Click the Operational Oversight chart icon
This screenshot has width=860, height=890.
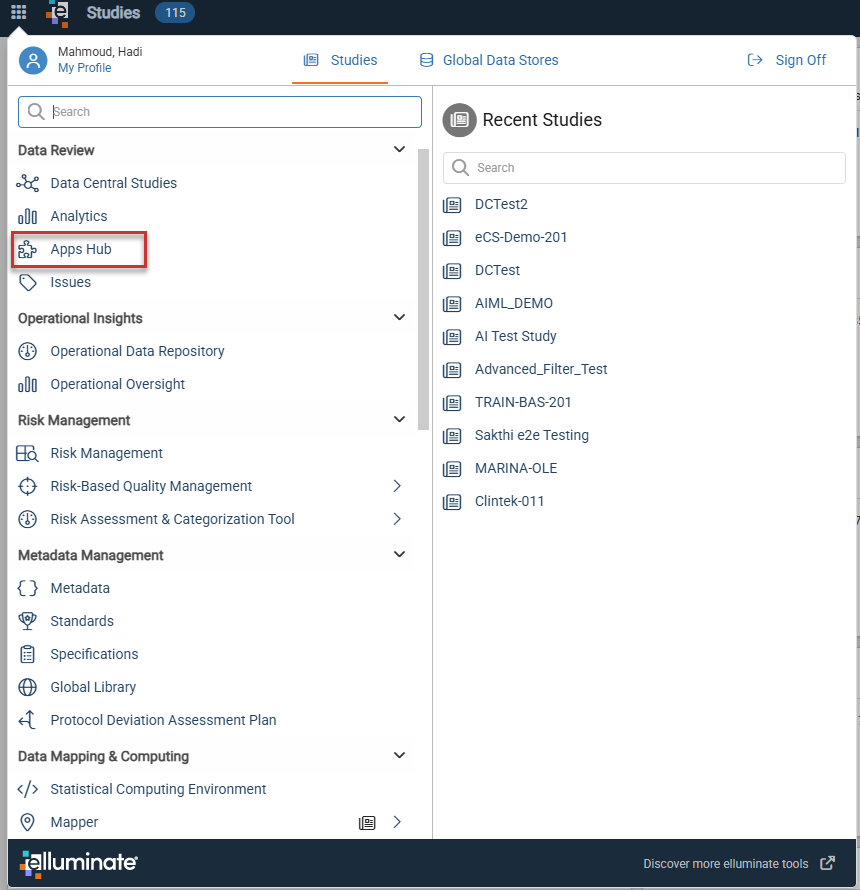(x=27, y=384)
